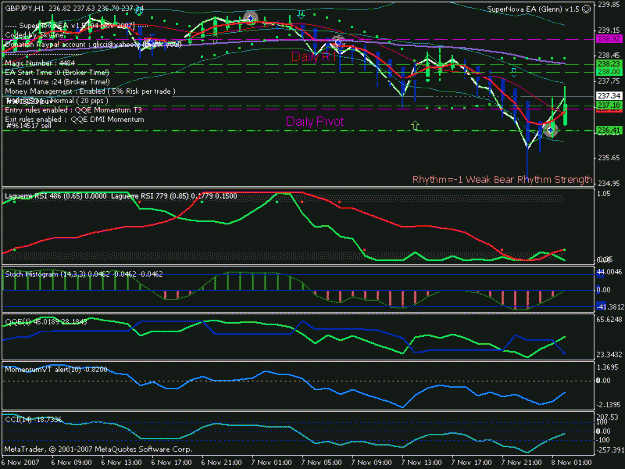Click the 6 Nov 2007 date label
This screenshot has height=469, width=625.
click(20, 463)
